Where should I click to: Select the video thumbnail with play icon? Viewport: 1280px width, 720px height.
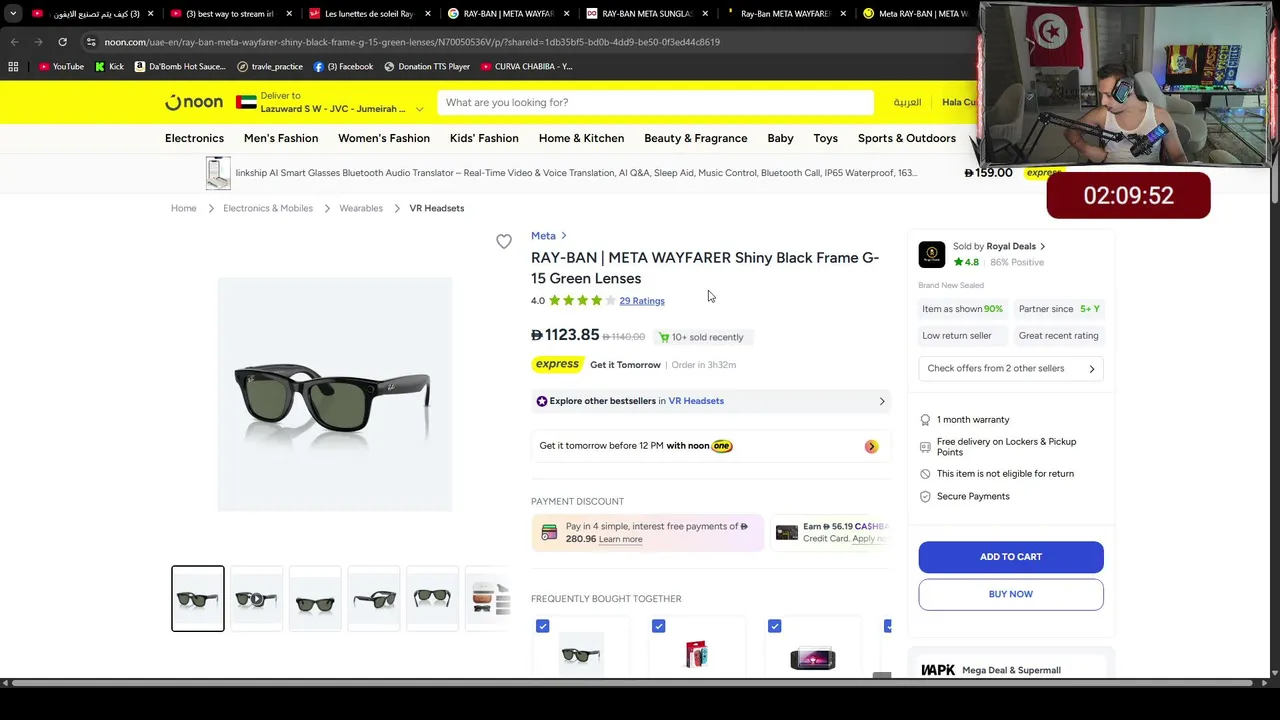click(x=256, y=599)
